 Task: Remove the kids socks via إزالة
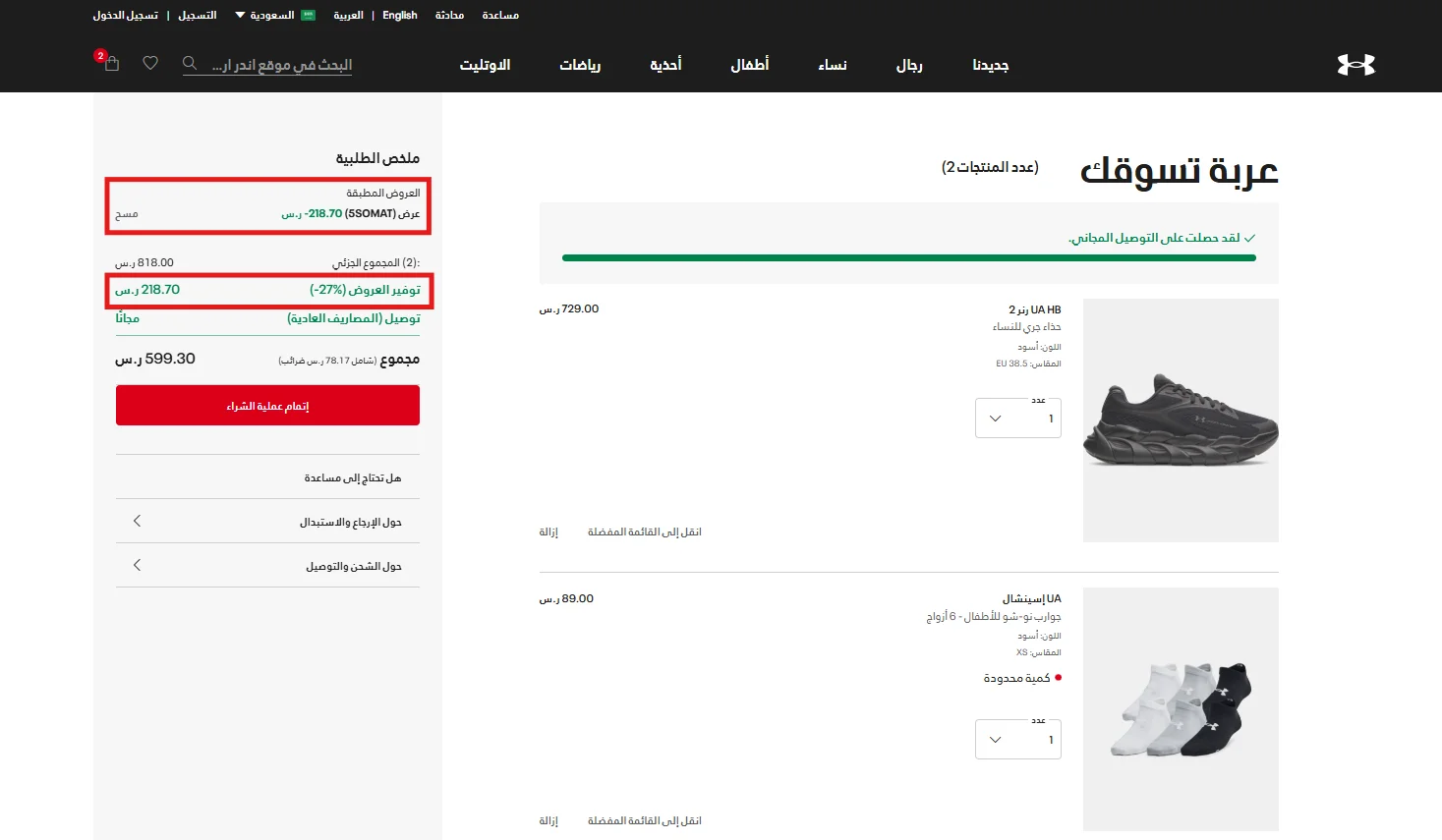[548, 821]
